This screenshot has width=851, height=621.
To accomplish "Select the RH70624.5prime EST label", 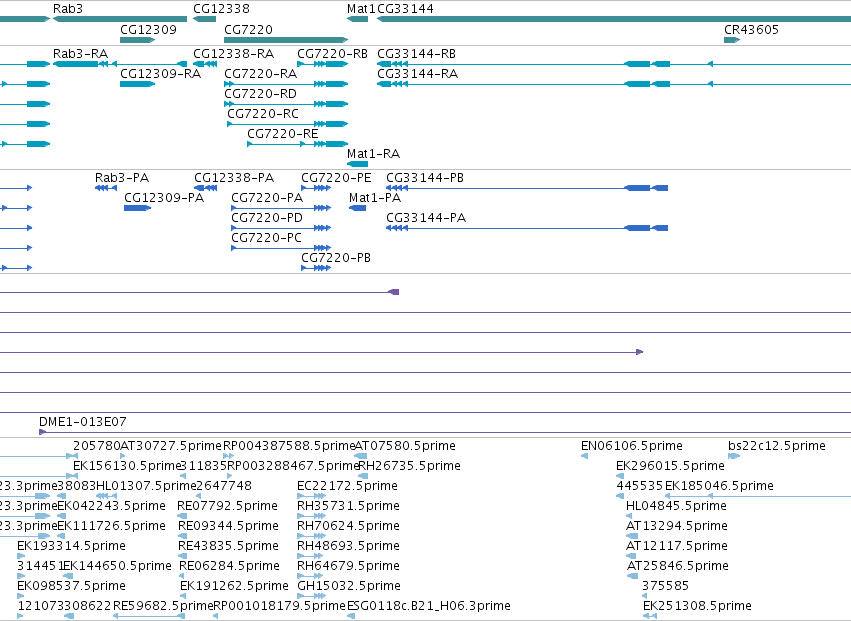I will point(348,525).
